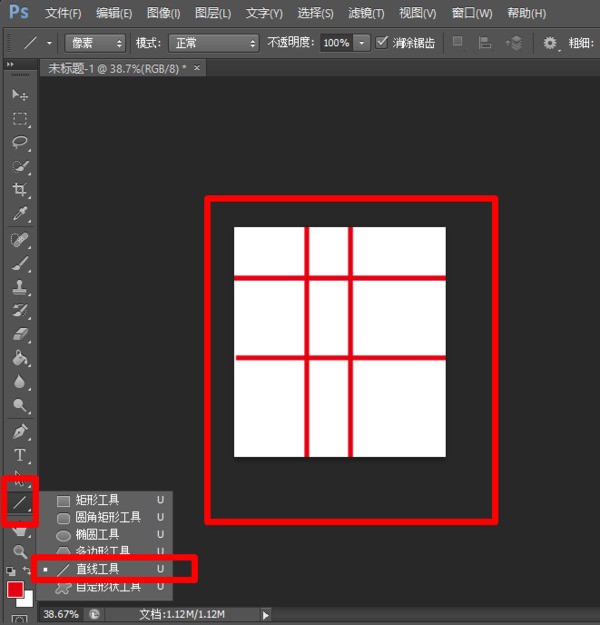Click the 100% opacity input field

click(336, 43)
